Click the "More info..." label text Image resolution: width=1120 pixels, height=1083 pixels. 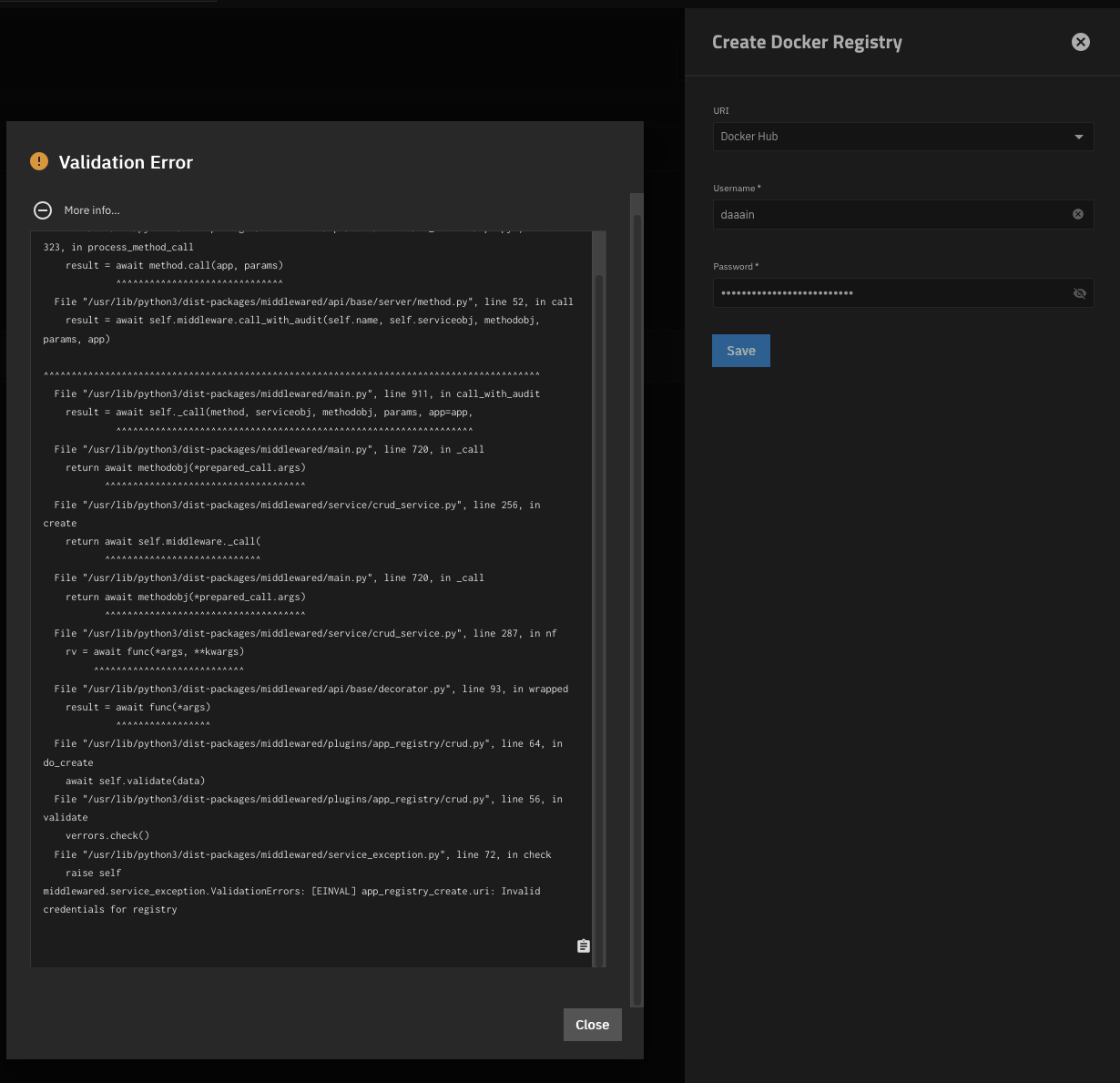[x=92, y=210]
